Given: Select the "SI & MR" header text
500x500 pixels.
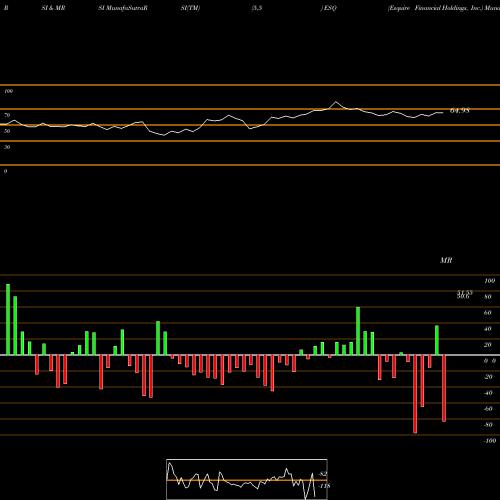Looking at the screenshot, I should (x=53, y=8).
